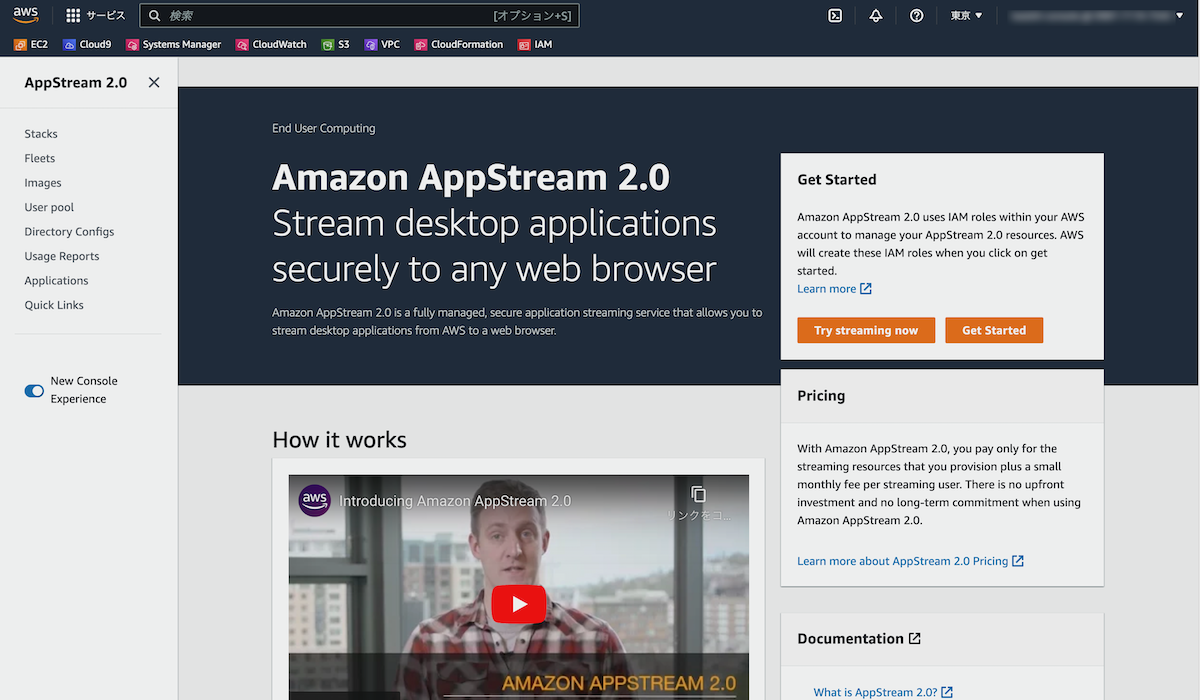Click the Get Started button
The width and height of the screenshot is (1200, 700).
tap(994, 329)
